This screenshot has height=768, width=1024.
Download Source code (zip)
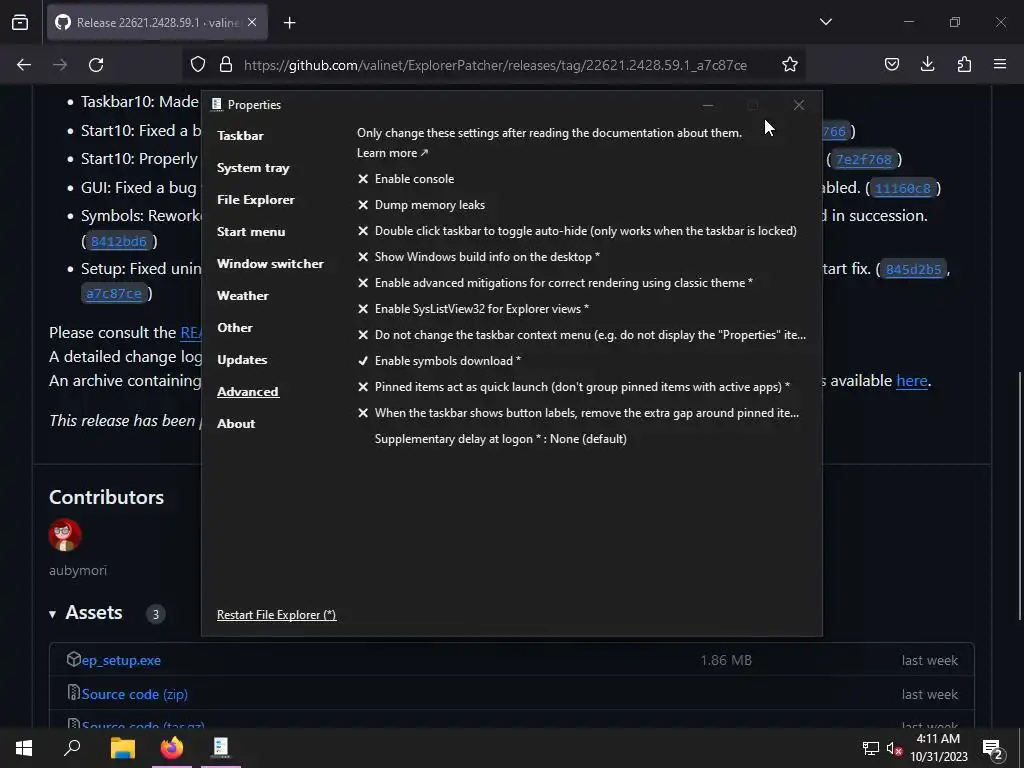tap(134, 694)
